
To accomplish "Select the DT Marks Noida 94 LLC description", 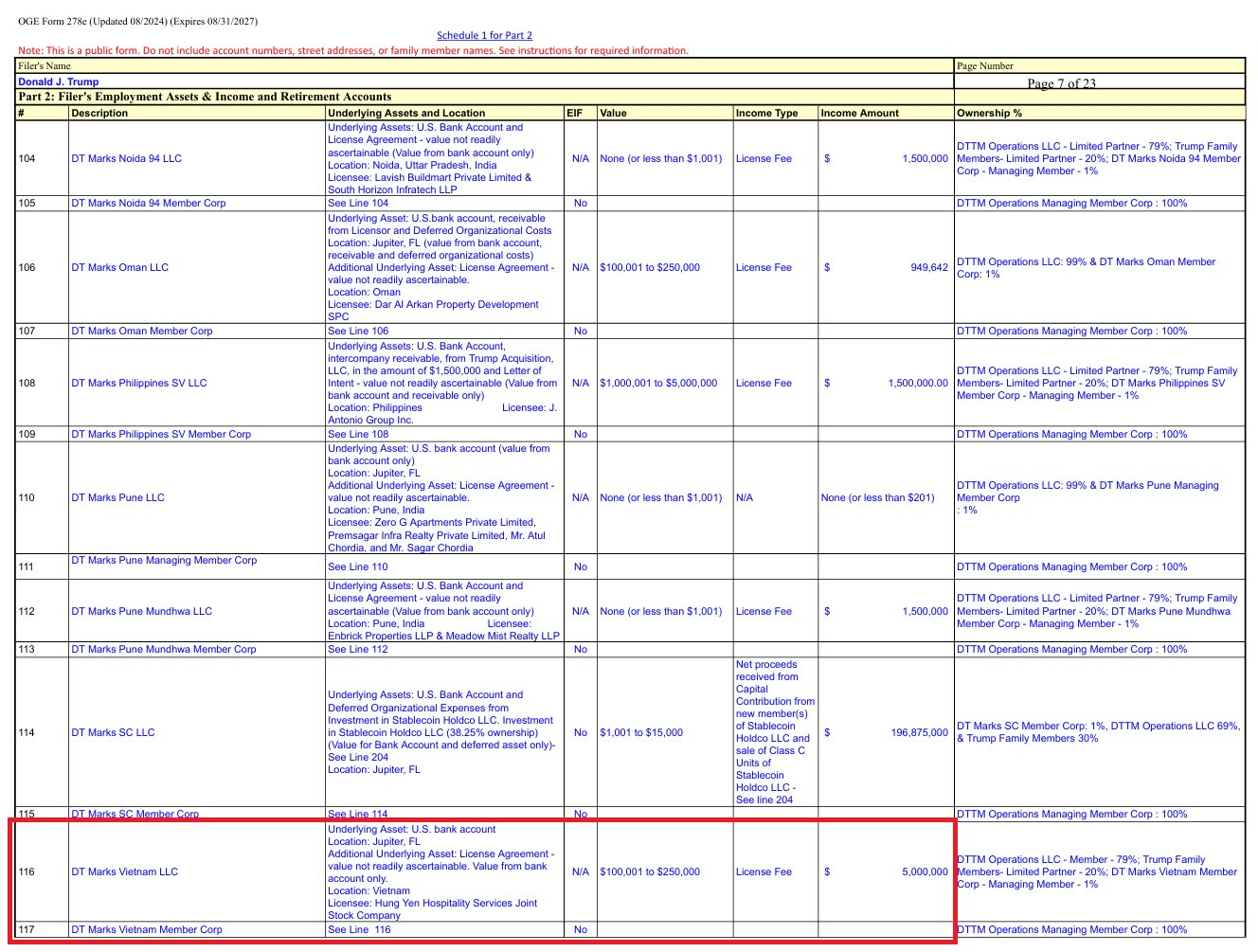I will pos(126,158).
